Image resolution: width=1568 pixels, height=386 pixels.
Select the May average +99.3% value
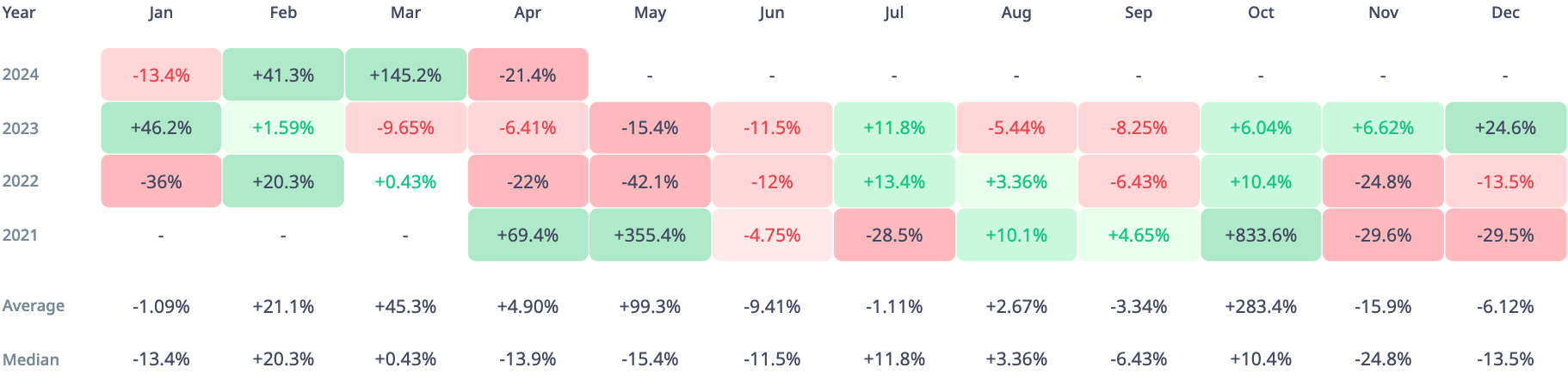(x=650, y=306)
